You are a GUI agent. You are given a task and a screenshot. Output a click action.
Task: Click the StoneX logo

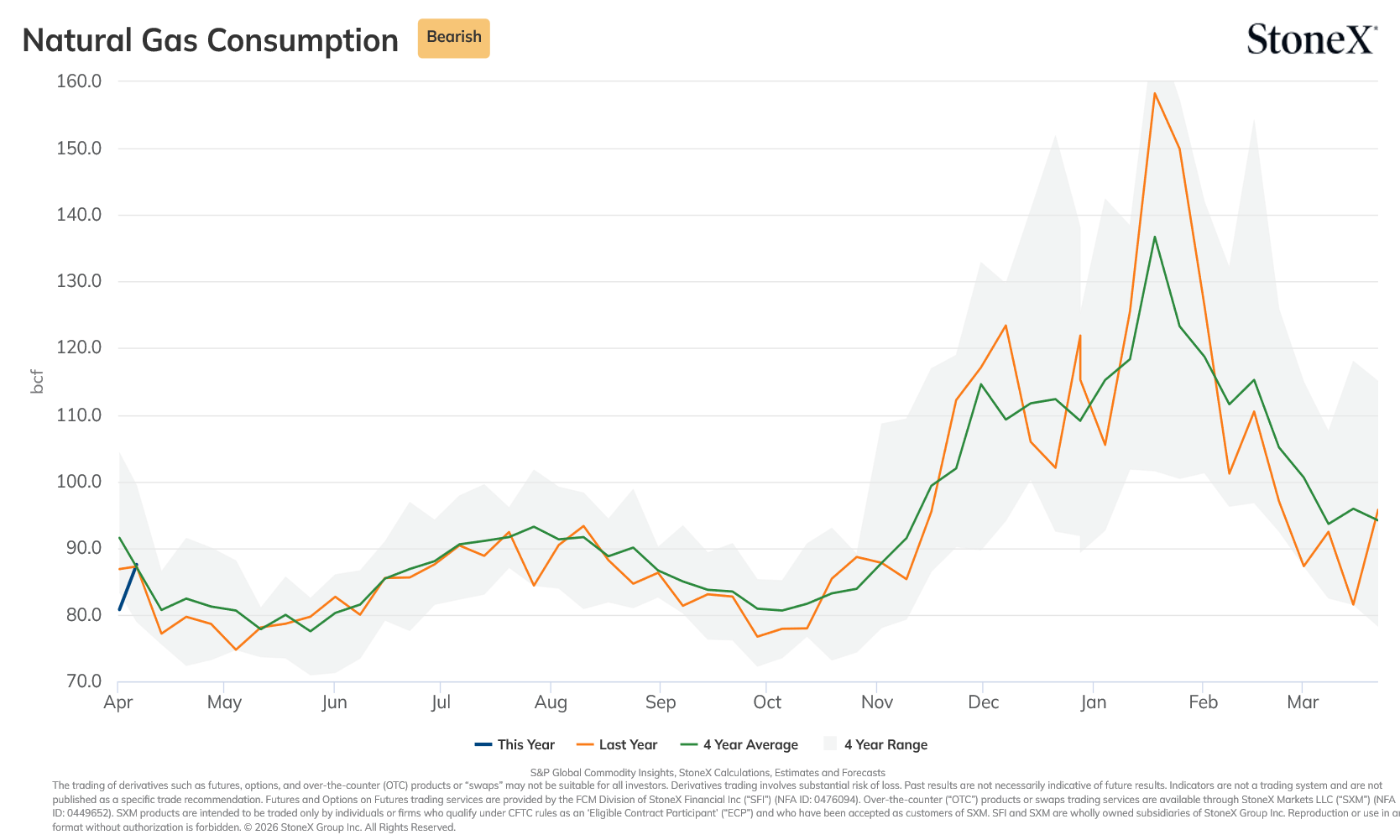[x=1312, y=39]
